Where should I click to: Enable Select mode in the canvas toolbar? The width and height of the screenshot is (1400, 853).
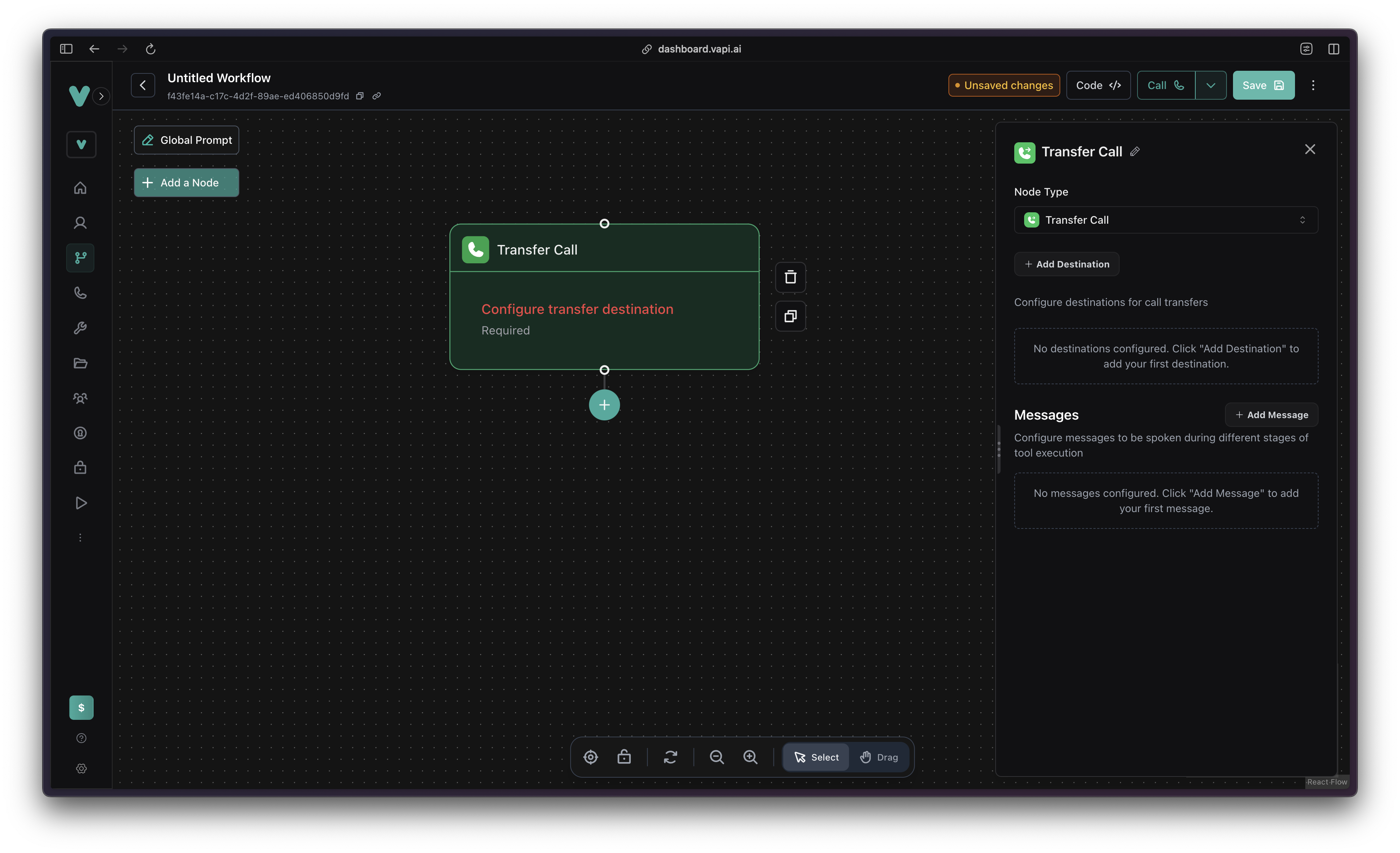[x=816, y=757]
